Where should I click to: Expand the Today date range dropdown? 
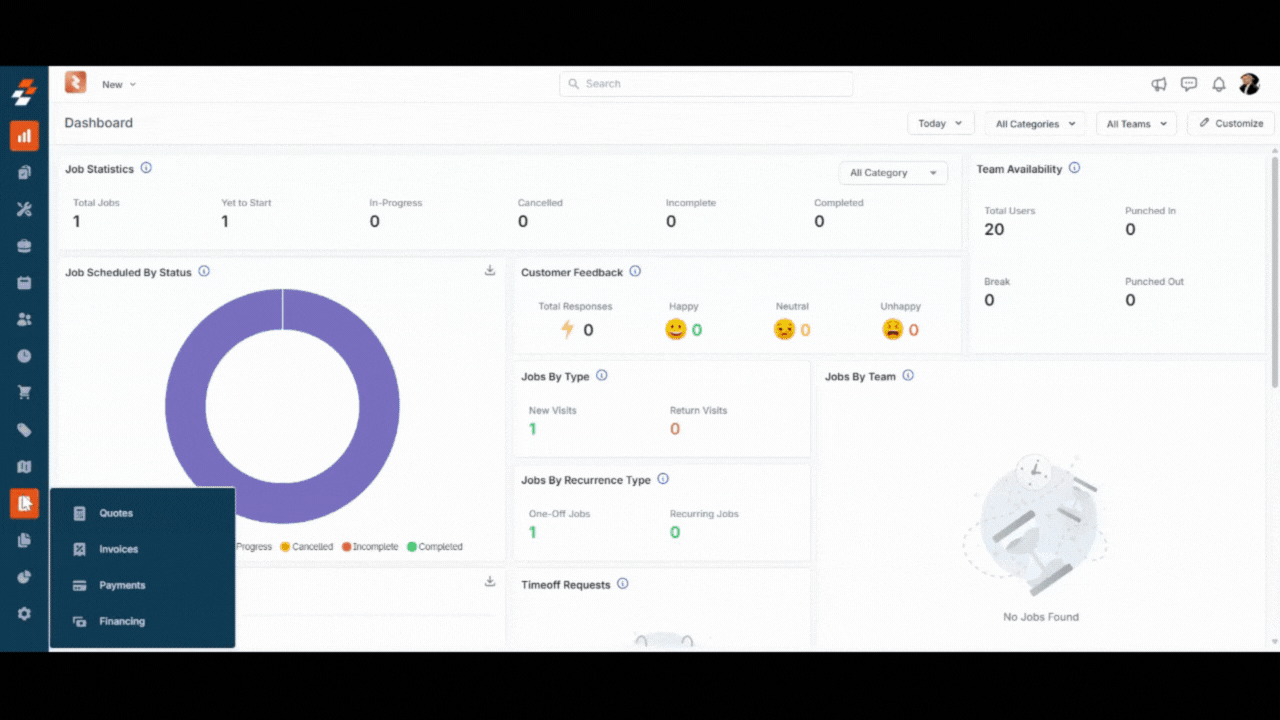[x=940, y=124]
